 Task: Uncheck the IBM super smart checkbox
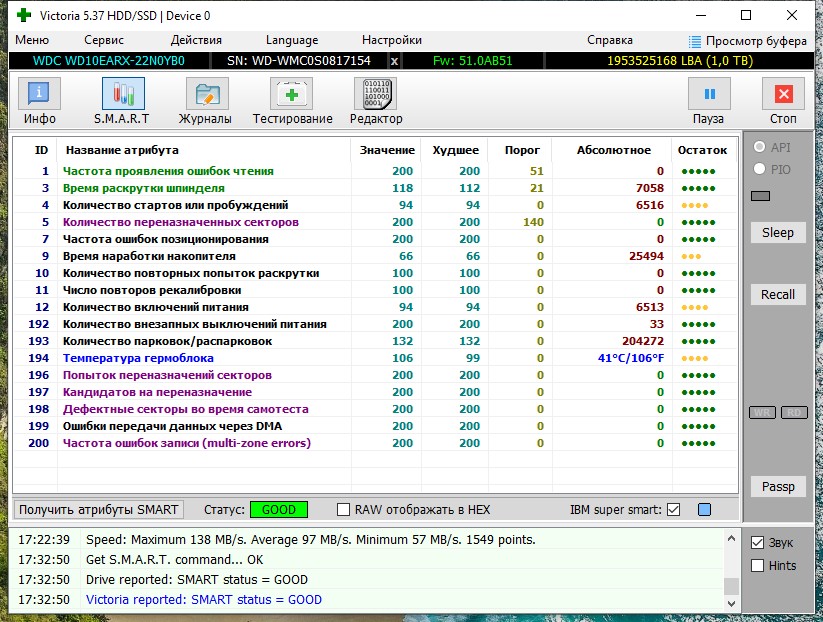pos(674,510)
